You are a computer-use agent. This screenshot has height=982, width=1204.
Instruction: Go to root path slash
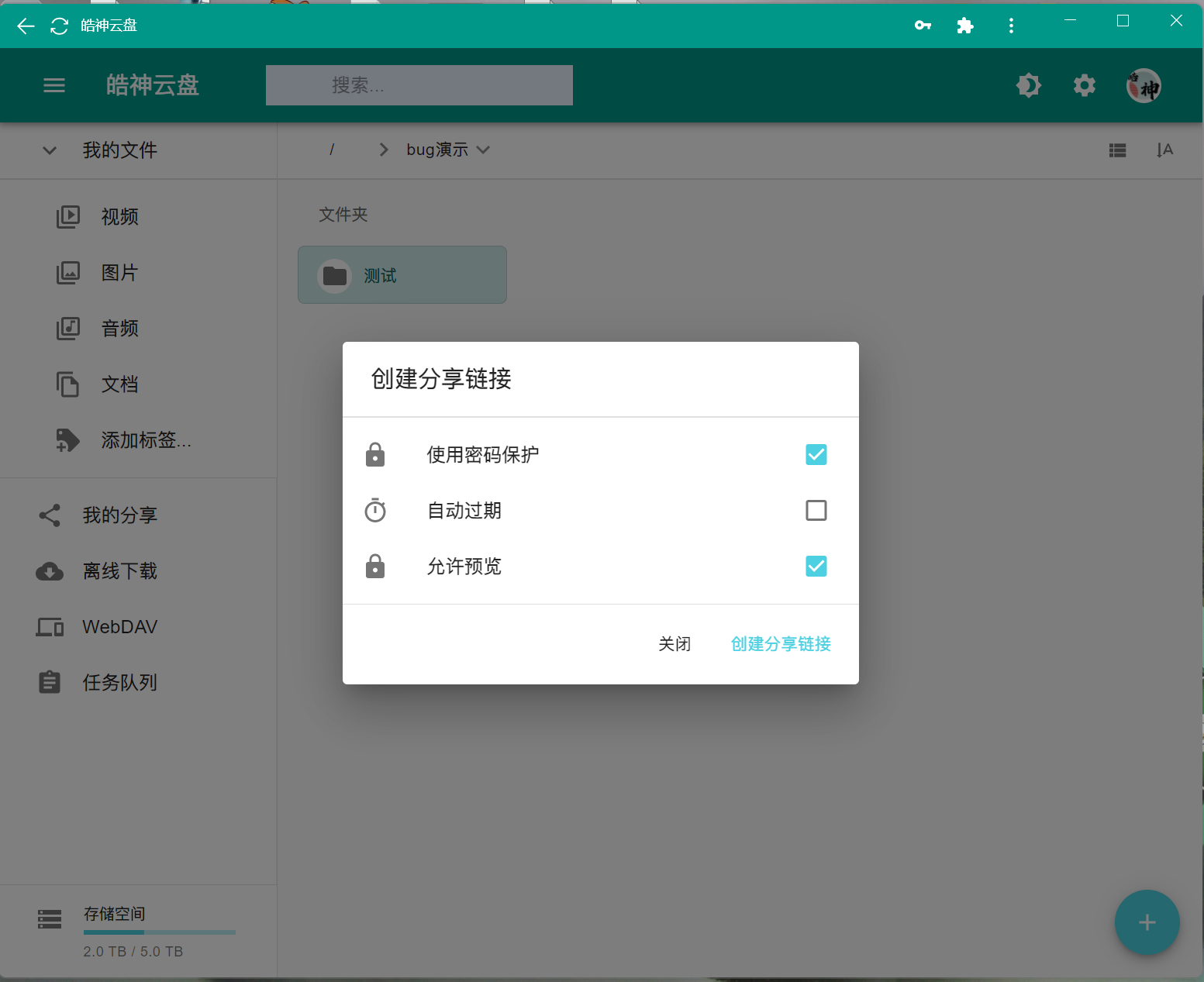point(332,150)
